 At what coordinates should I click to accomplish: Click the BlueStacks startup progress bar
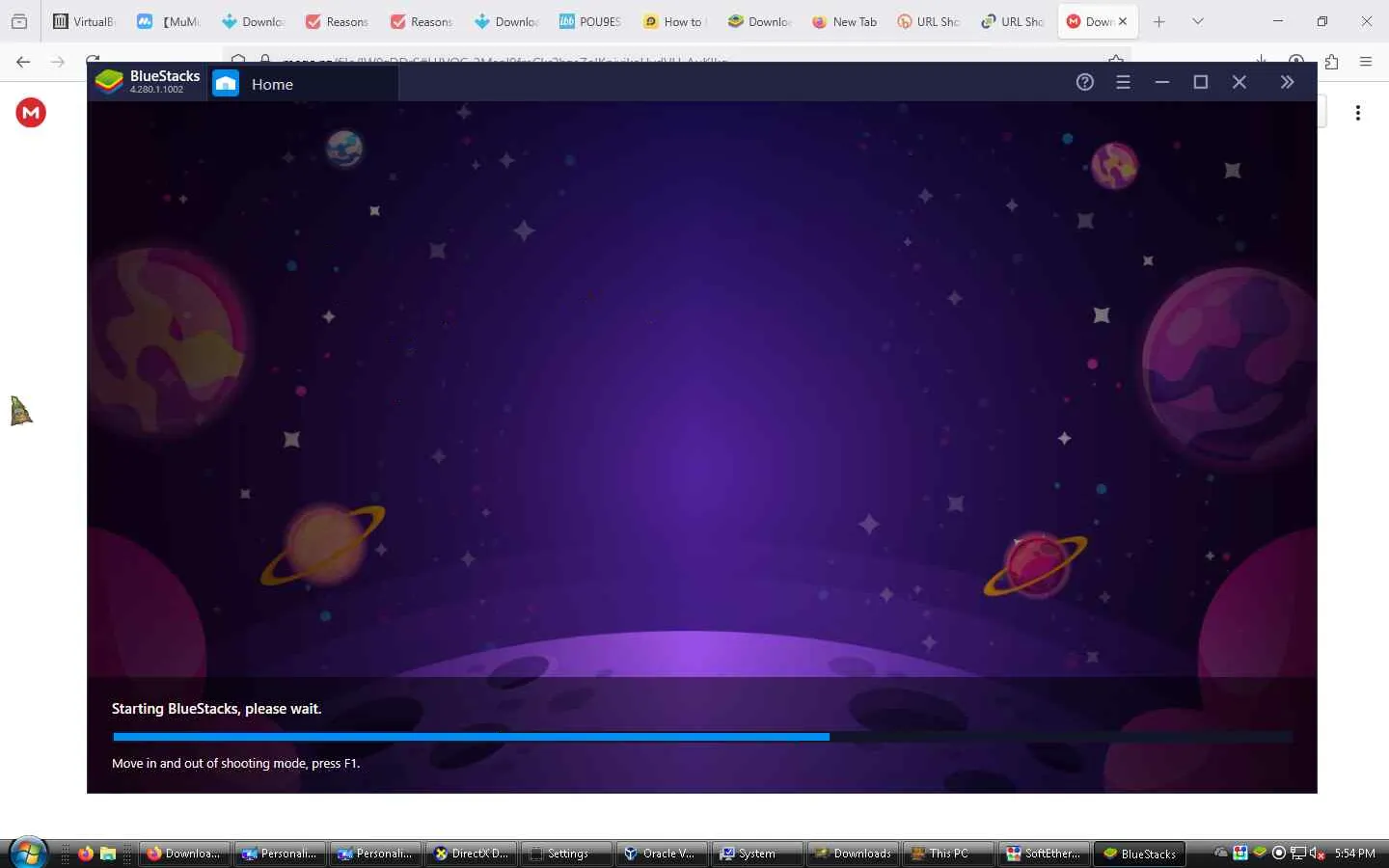pyautogui.click(x=702, y=737)
